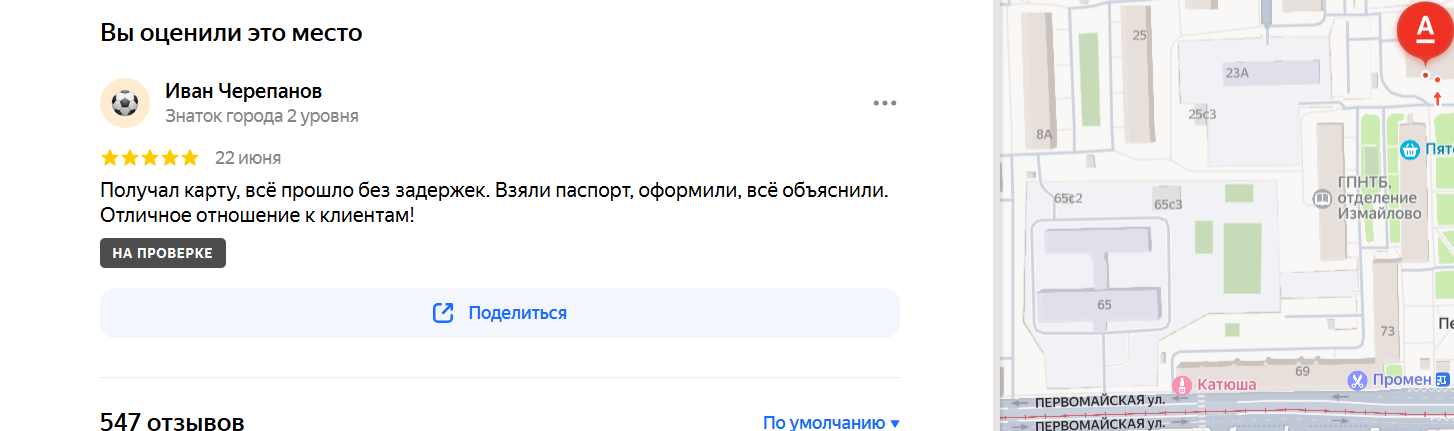
Task: Click the first yellow rating star
Action: click(x=110, y=158)
